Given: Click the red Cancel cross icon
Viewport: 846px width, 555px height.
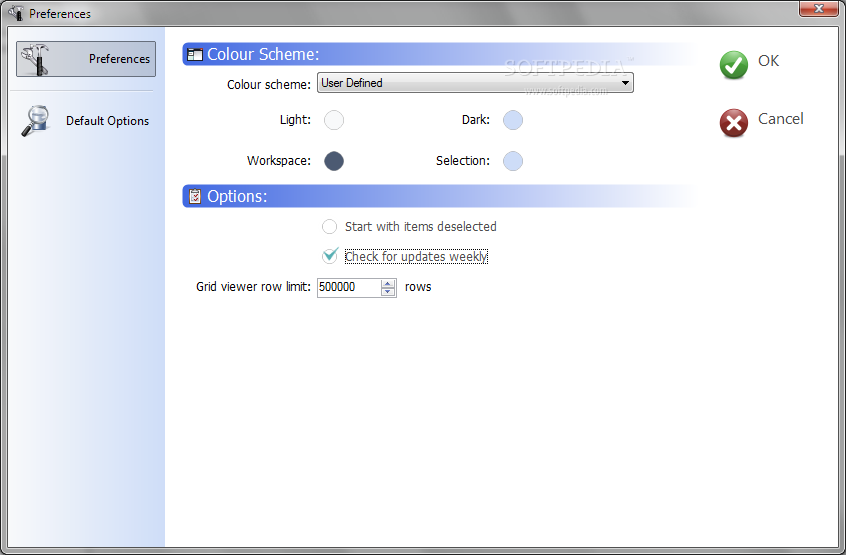Looking at the screenshot, I should click(x=734, y=123).
